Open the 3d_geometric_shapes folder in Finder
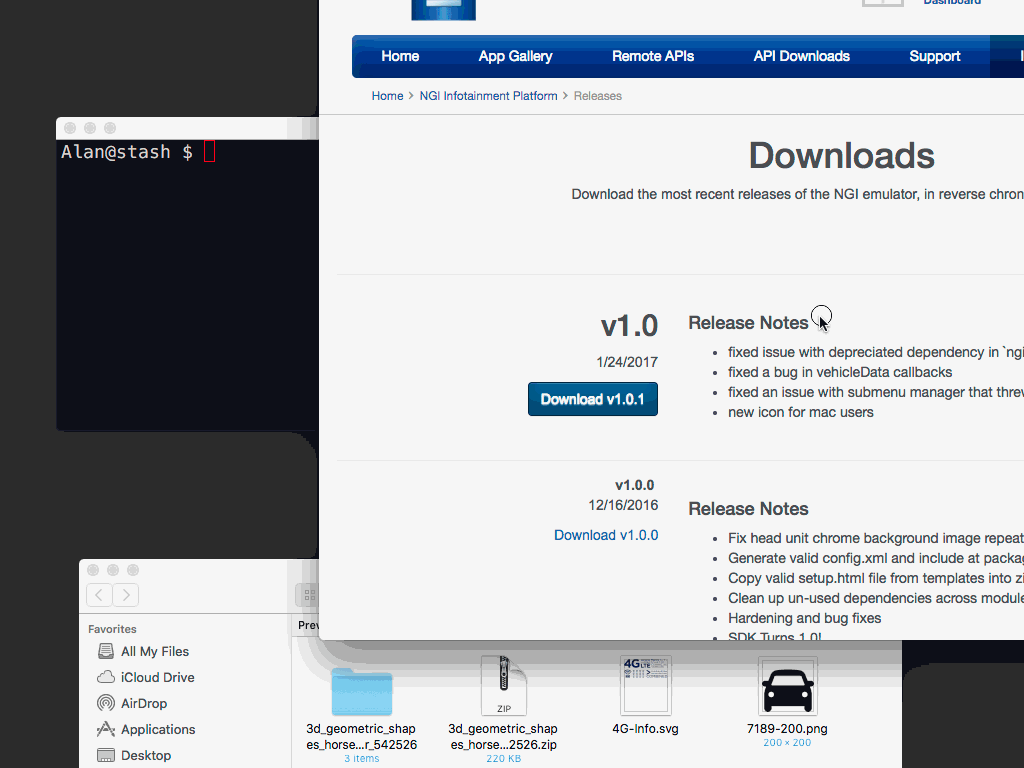This screenshot has height=768, width=1024. tap(362, 692)
